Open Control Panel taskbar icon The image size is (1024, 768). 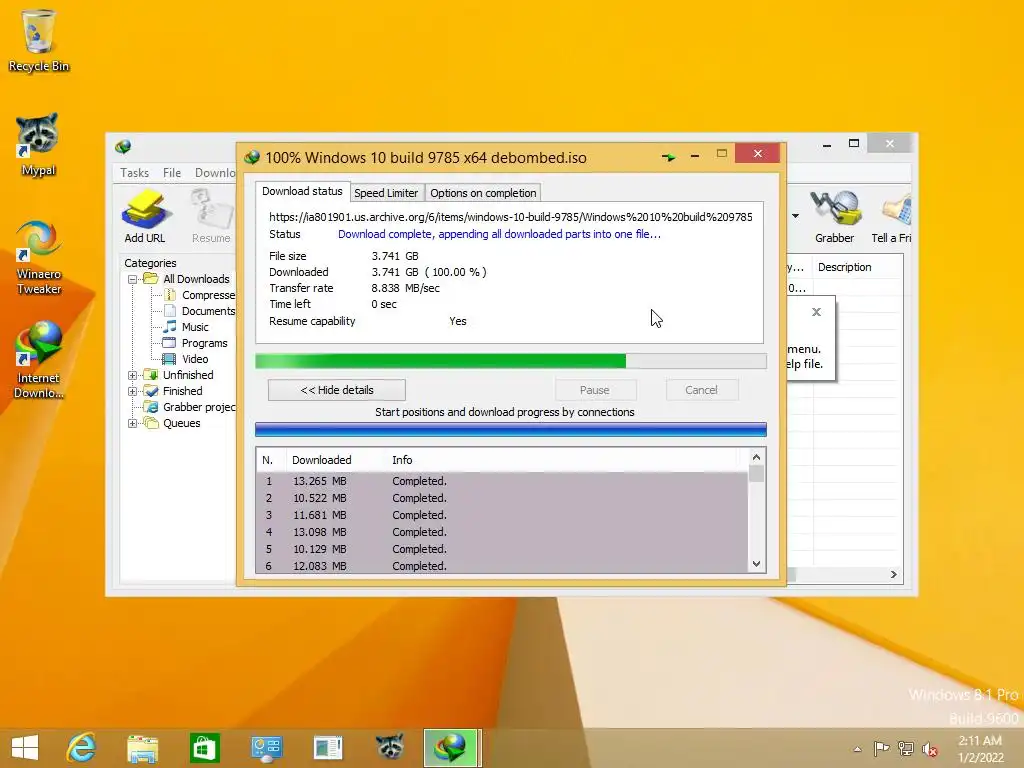point(266,748)
